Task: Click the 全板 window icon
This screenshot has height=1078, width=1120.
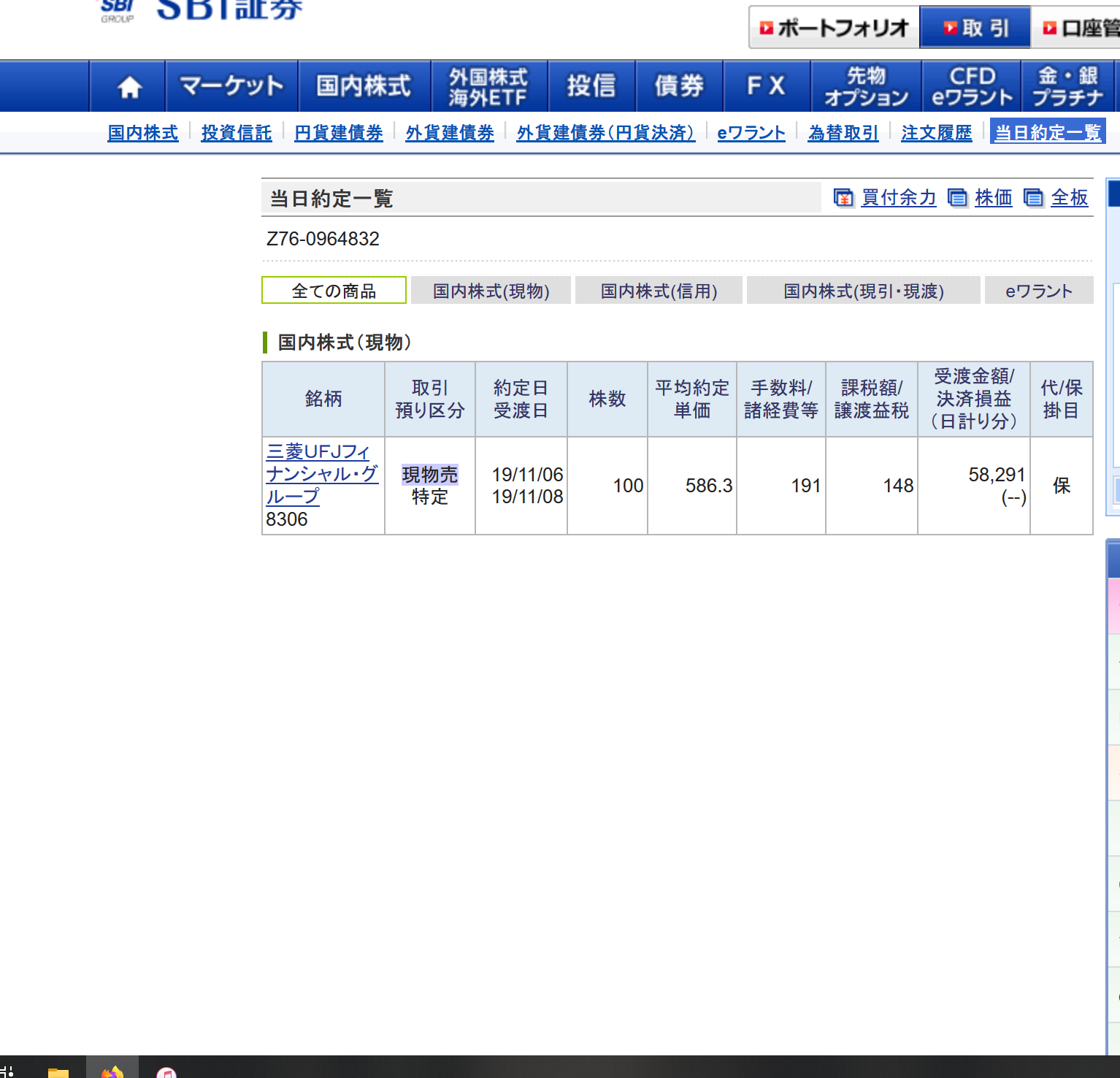Action: [x=1033, y=198]
